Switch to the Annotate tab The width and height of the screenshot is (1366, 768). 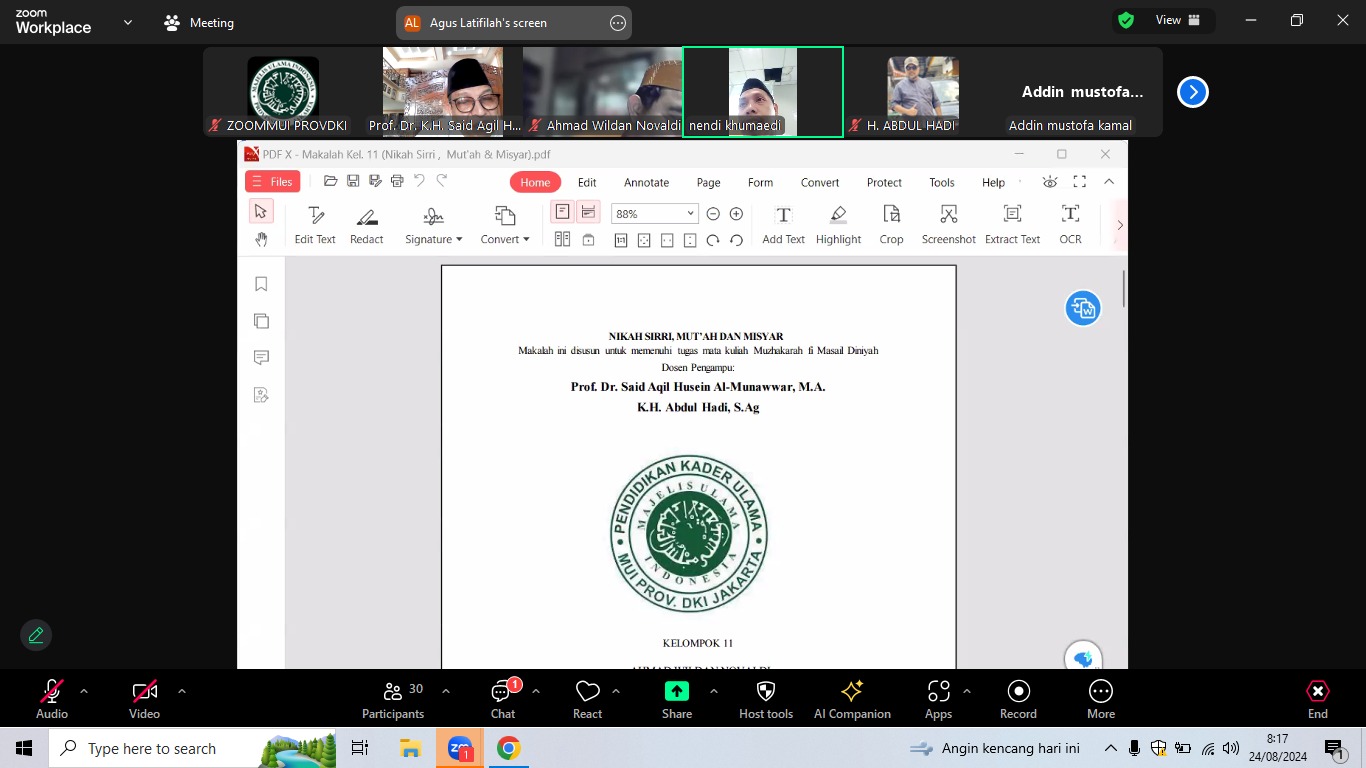646,182
